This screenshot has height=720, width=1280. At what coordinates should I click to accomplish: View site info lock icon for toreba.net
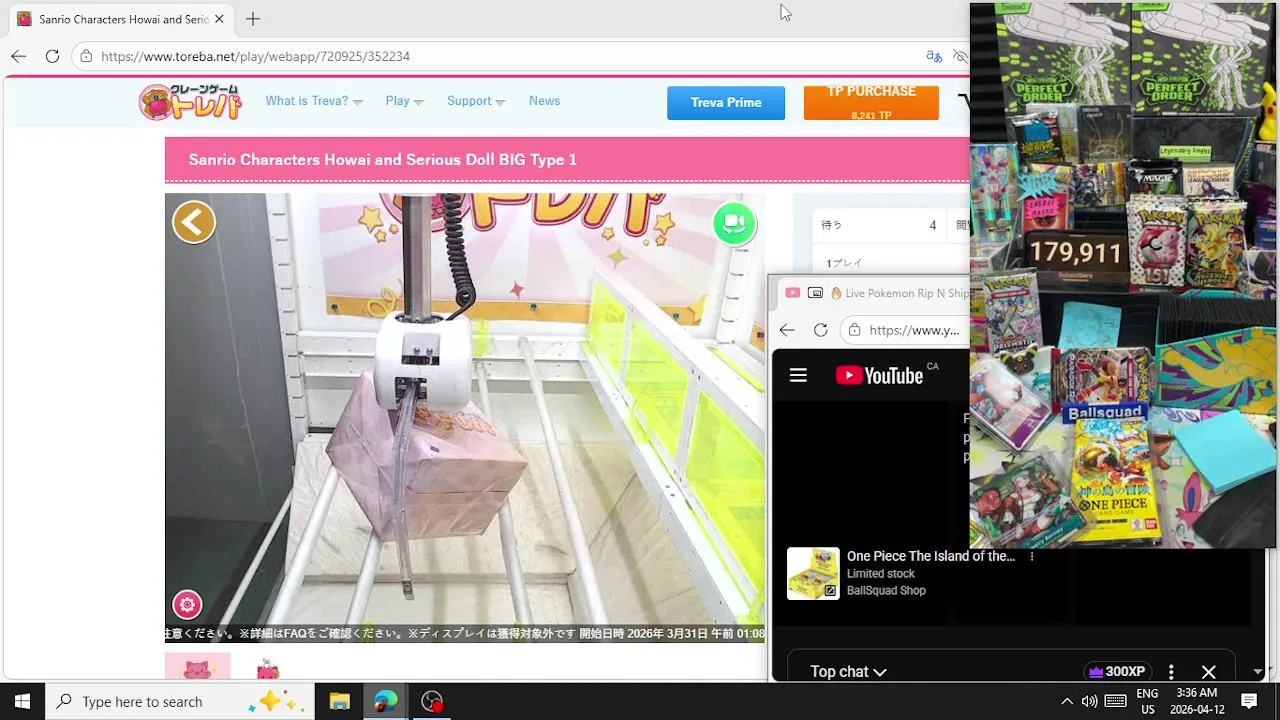point(86,56)
